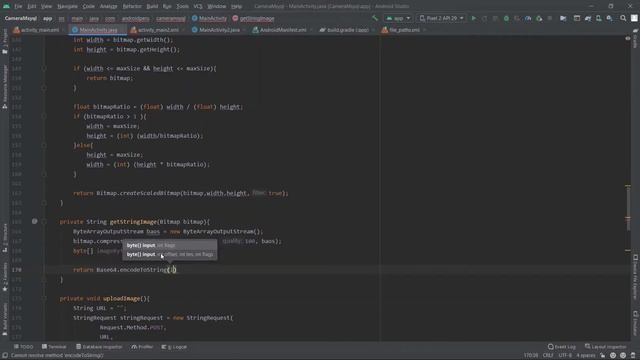
Task: Select byte[] input, int offset overload hint
Action: coord(170,254)
